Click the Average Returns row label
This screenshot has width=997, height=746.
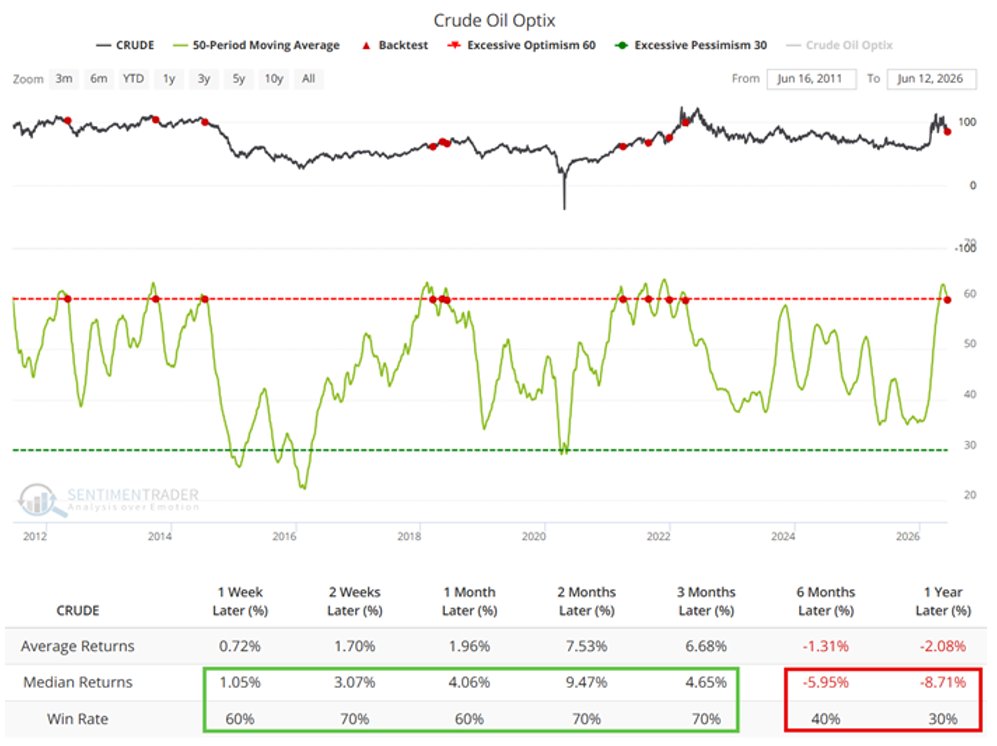click(x=78, y=646)
